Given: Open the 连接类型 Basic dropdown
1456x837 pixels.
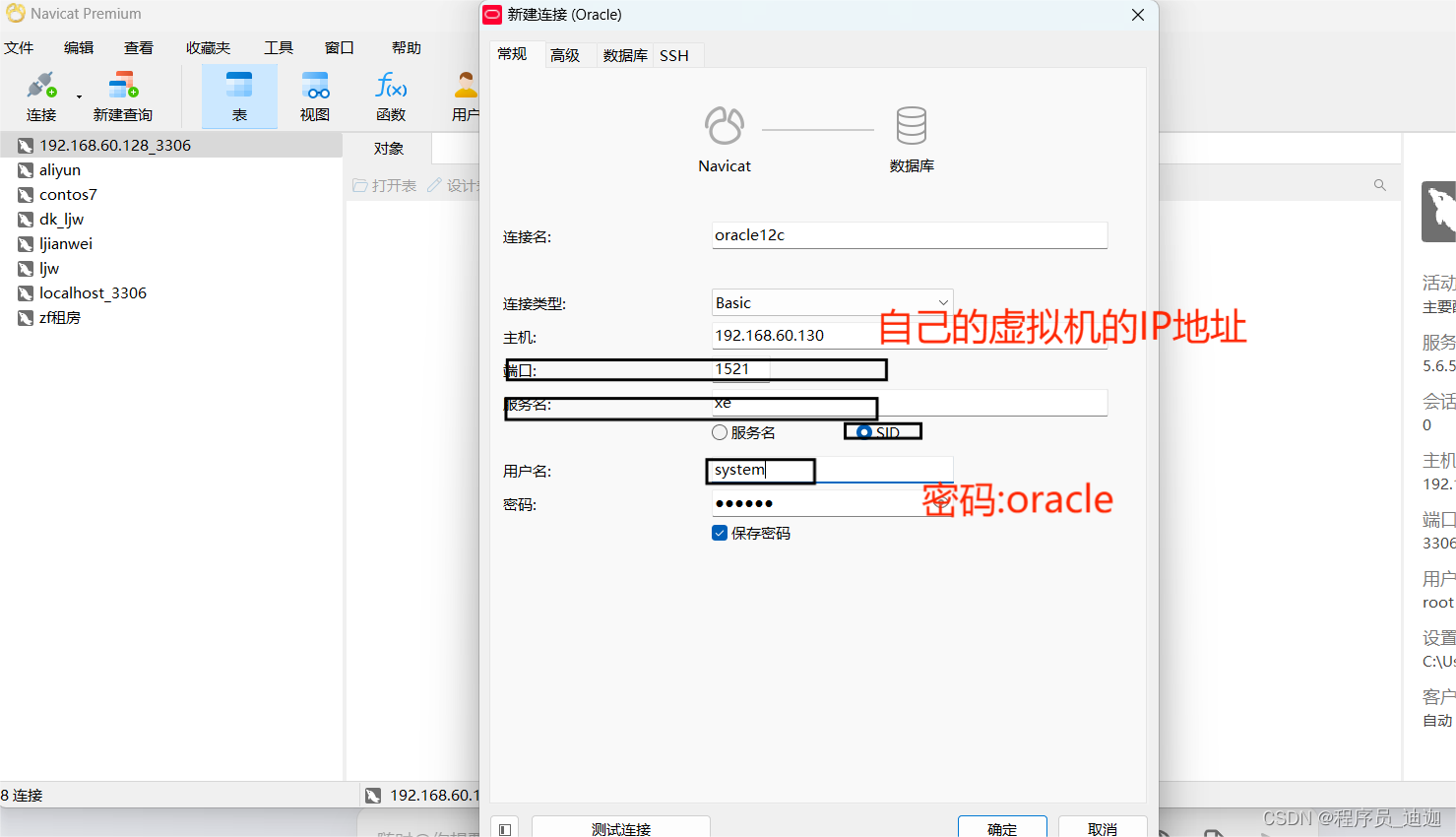Looking at the screenshot, I should point(832,302).
